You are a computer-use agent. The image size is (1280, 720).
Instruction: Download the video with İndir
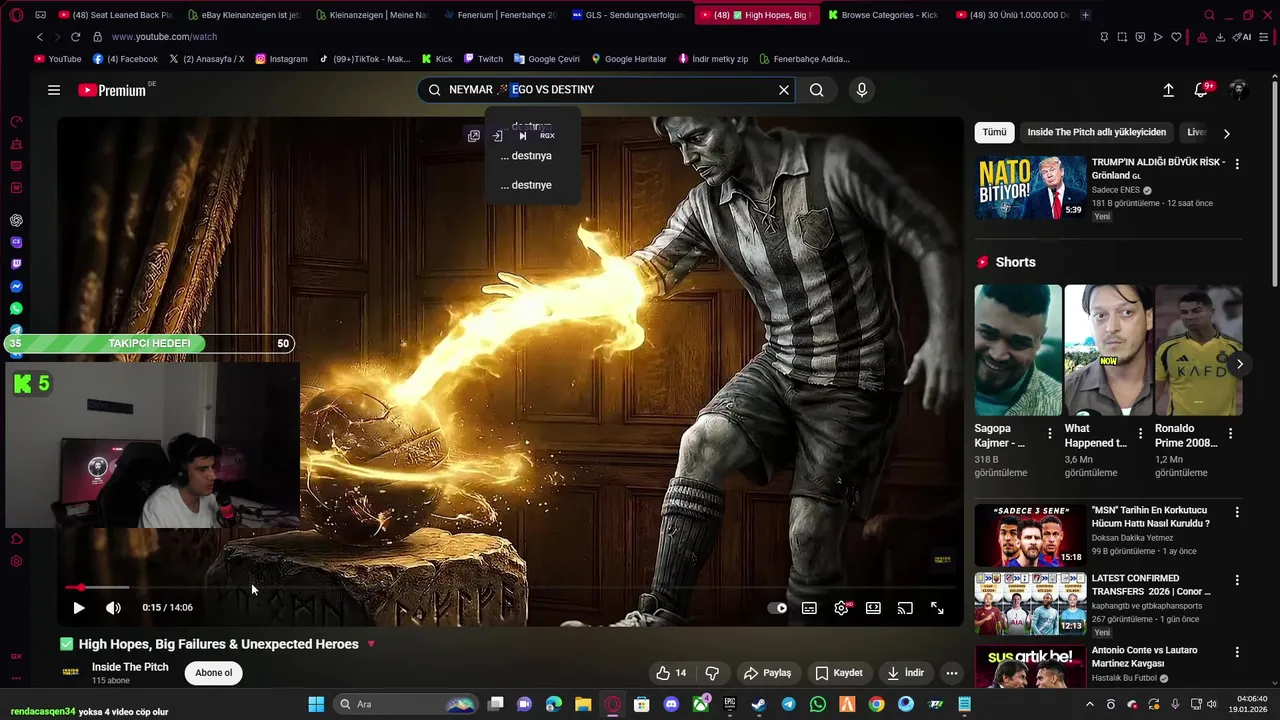tap(906, 673)
